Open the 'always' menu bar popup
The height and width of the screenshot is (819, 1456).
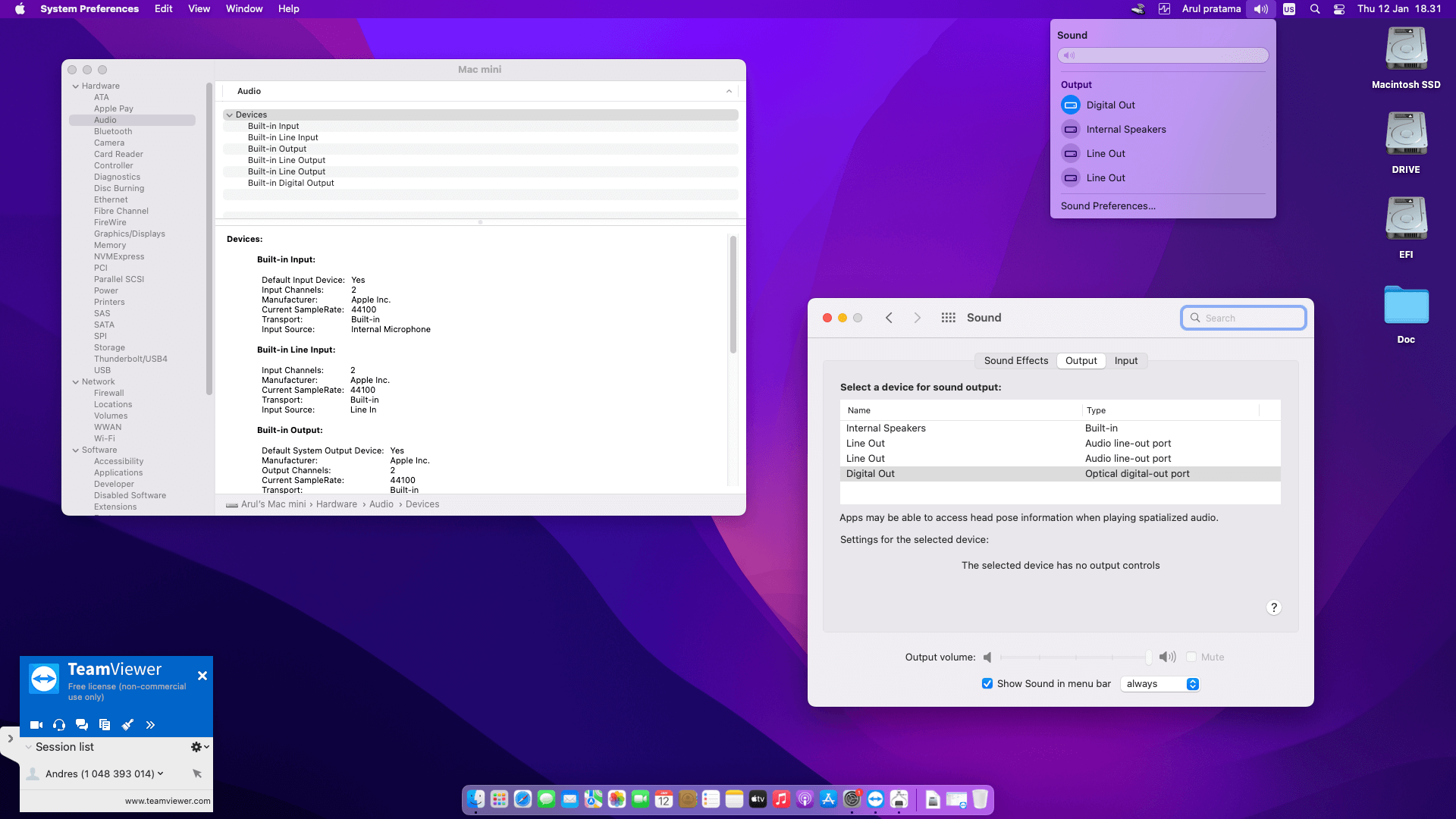tap(1160, 684)
